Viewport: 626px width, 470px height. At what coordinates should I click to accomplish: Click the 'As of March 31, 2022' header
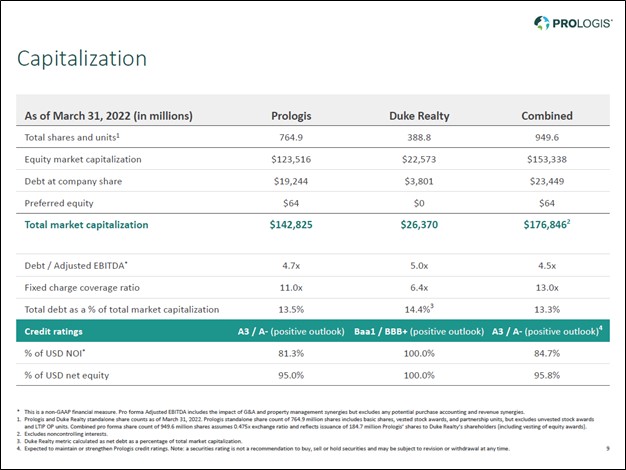coord(108,115)
